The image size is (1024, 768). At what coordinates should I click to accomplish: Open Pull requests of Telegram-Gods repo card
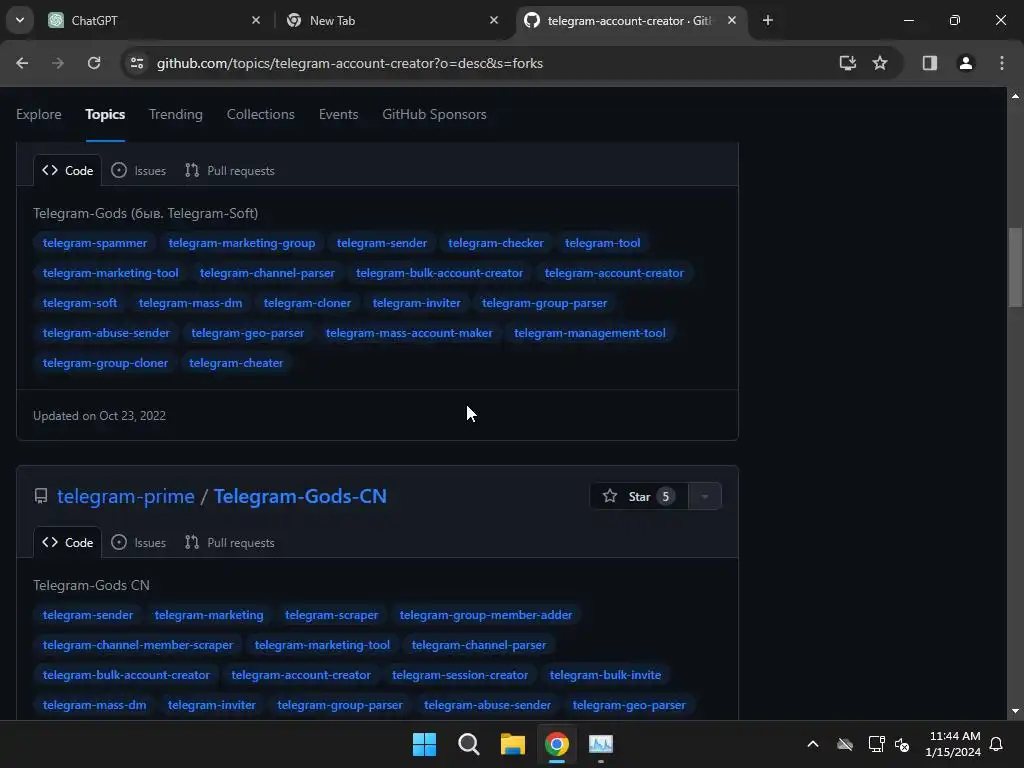(x=230, y=170)
